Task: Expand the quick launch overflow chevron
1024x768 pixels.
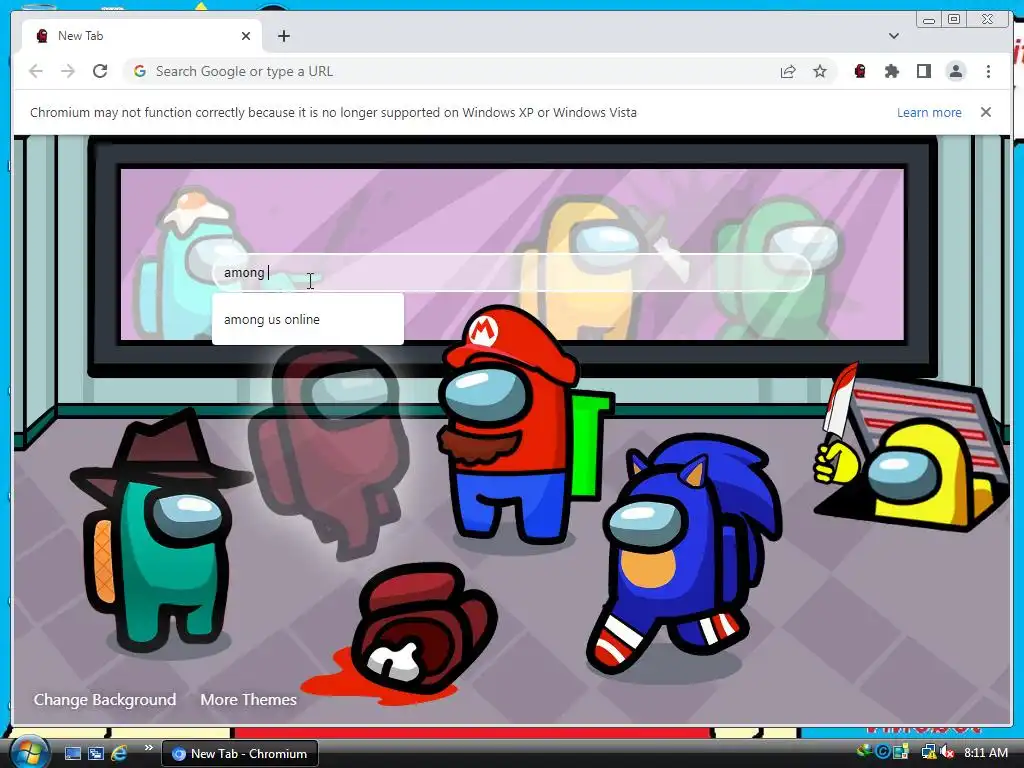Action: (148, 748)
